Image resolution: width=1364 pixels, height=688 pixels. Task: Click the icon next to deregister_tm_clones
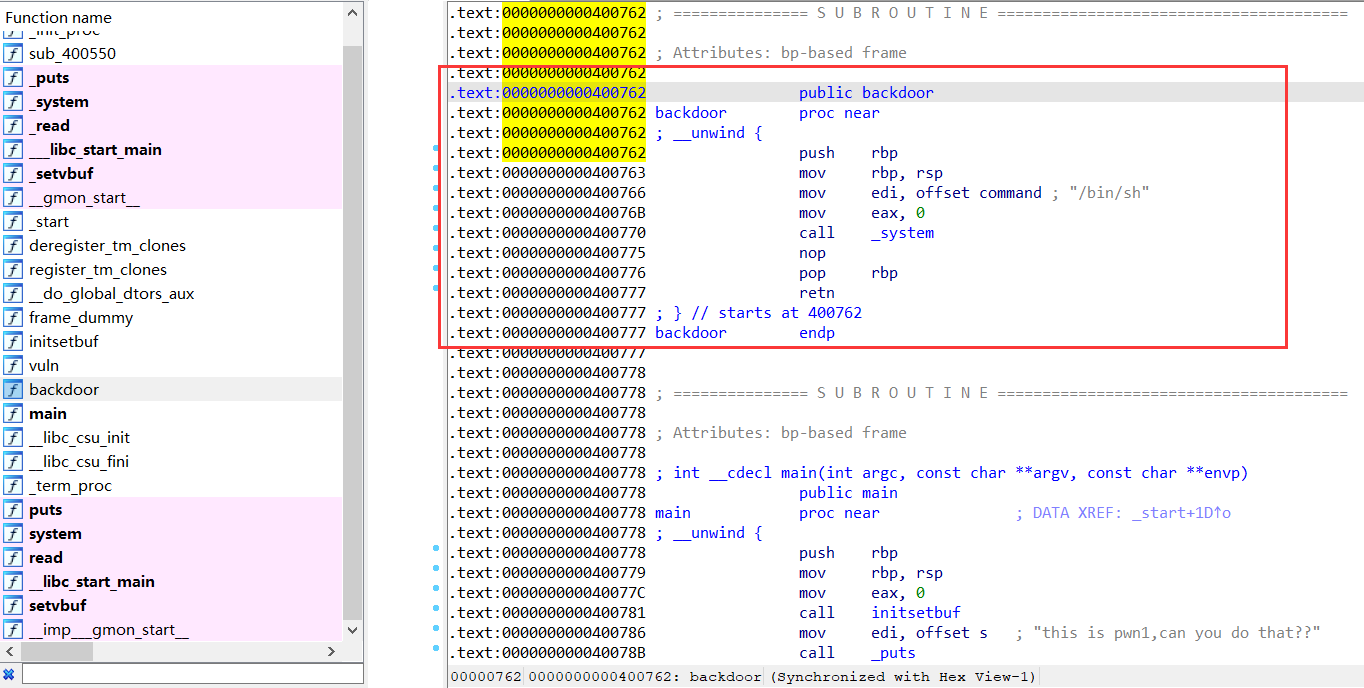13,246
